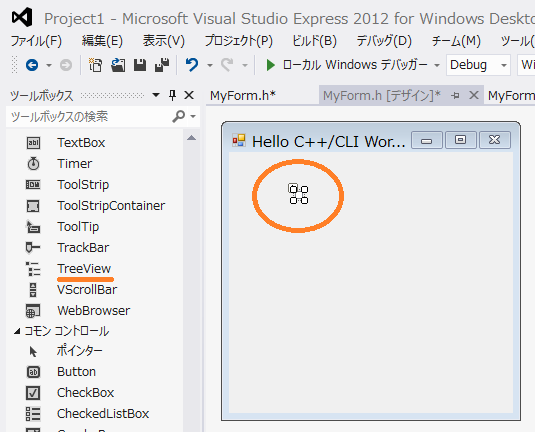This screenshot has width=535, height=432.
Task: Select the ToolStripContainer control icon
Action: [x=33, y=206]
